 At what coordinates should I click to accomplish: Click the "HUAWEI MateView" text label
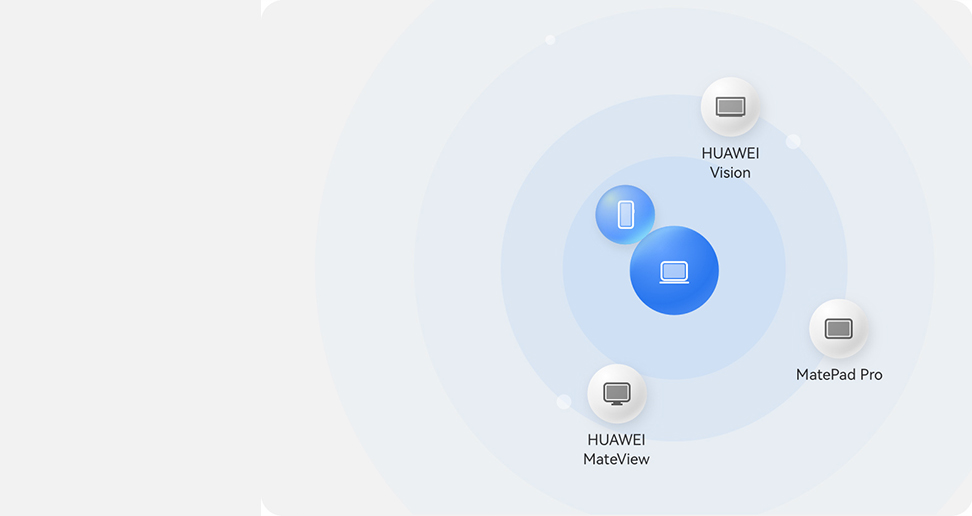(616, 450)
